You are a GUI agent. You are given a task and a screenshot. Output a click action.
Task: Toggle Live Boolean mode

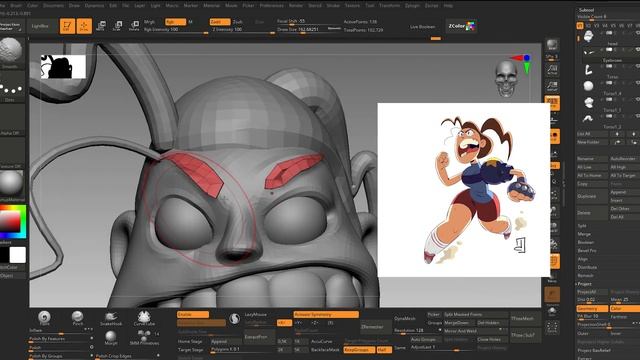tap(422, 27)
